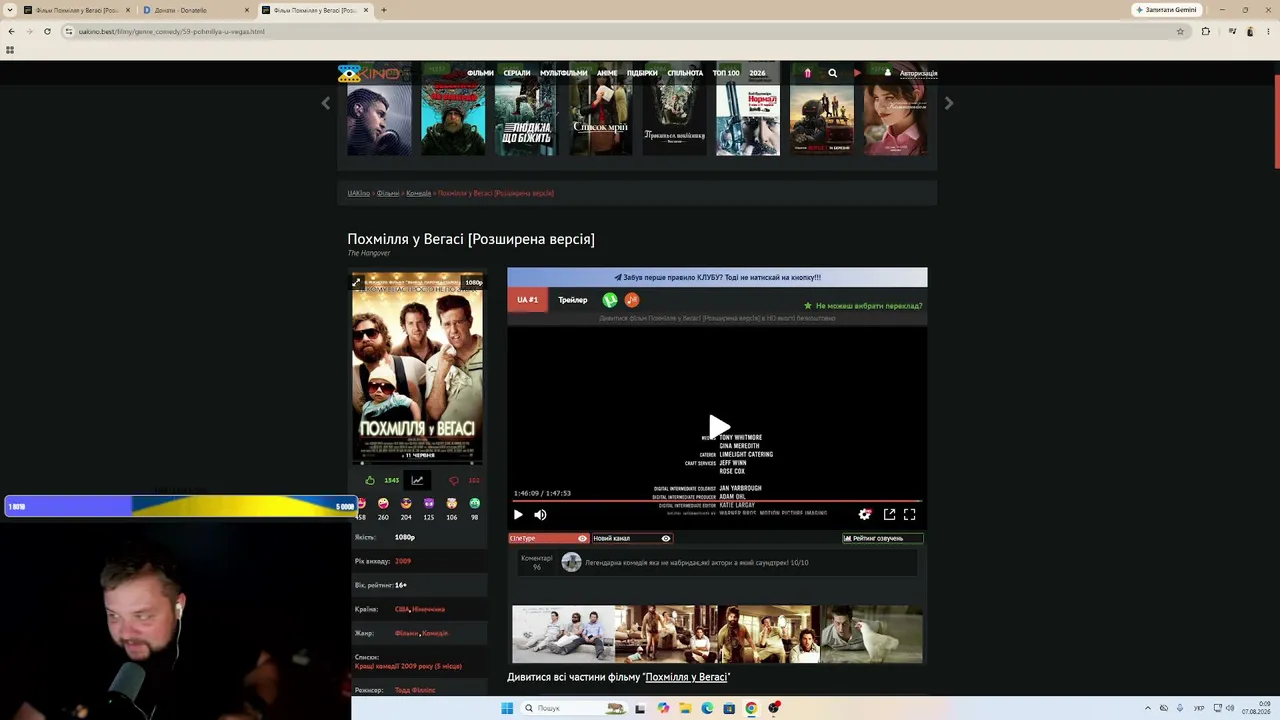1280x720 pixels.
Task: Show the previous movies in the carousel
Action: click(x=325, y=103)
